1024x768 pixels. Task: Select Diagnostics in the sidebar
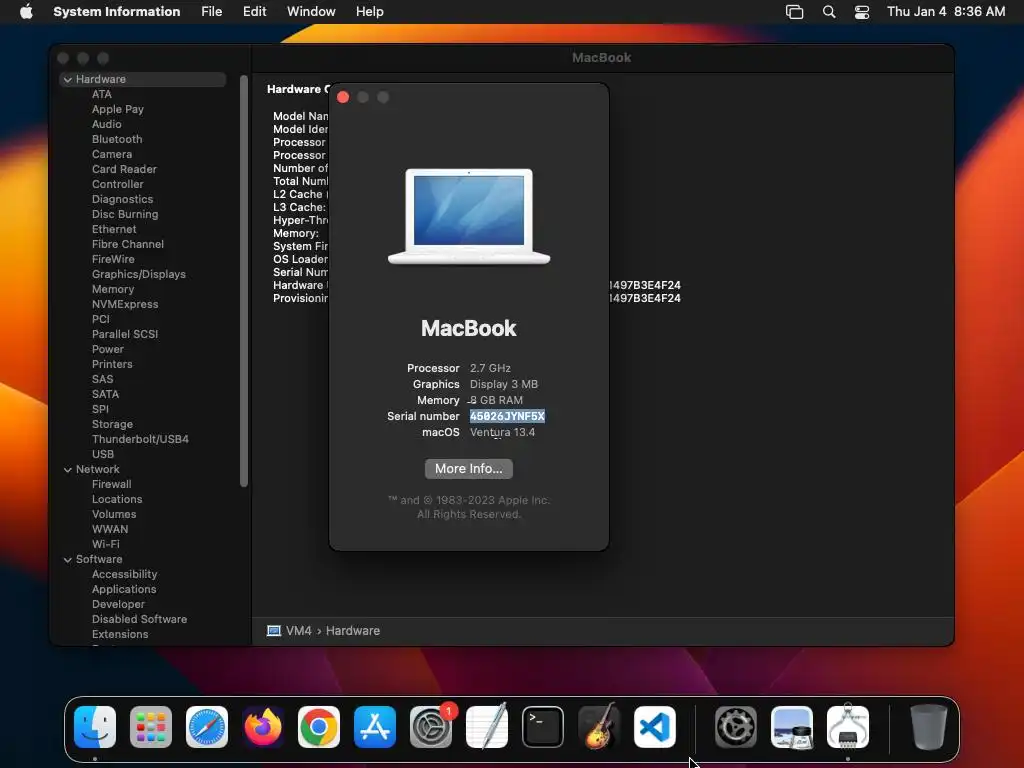click(x=122, y=199)
